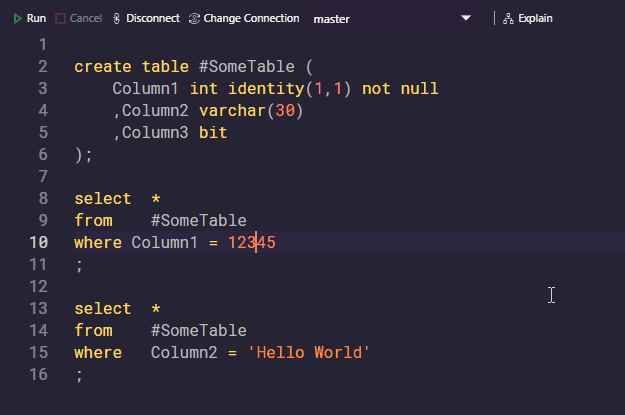Click the #SomeTable name on line 2
625x415 pixels.
(247, 67)
